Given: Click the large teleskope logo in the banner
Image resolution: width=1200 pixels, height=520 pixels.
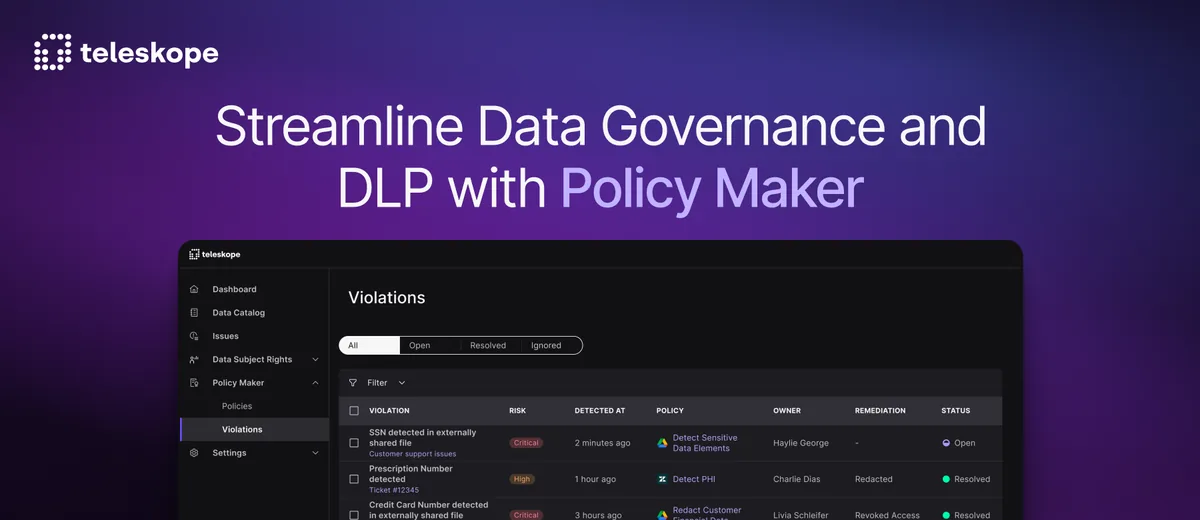Looking at the screenshot, I should click(x=126, y=53).
